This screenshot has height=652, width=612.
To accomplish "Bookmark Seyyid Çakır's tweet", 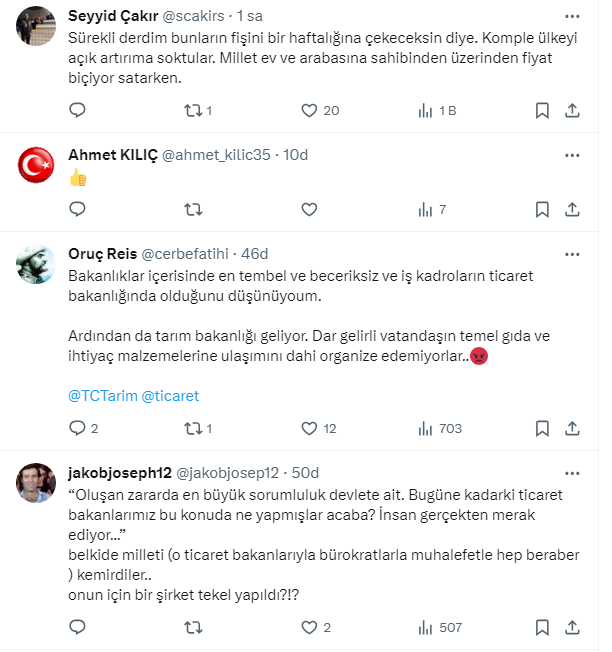I will [x=542, y=111].
